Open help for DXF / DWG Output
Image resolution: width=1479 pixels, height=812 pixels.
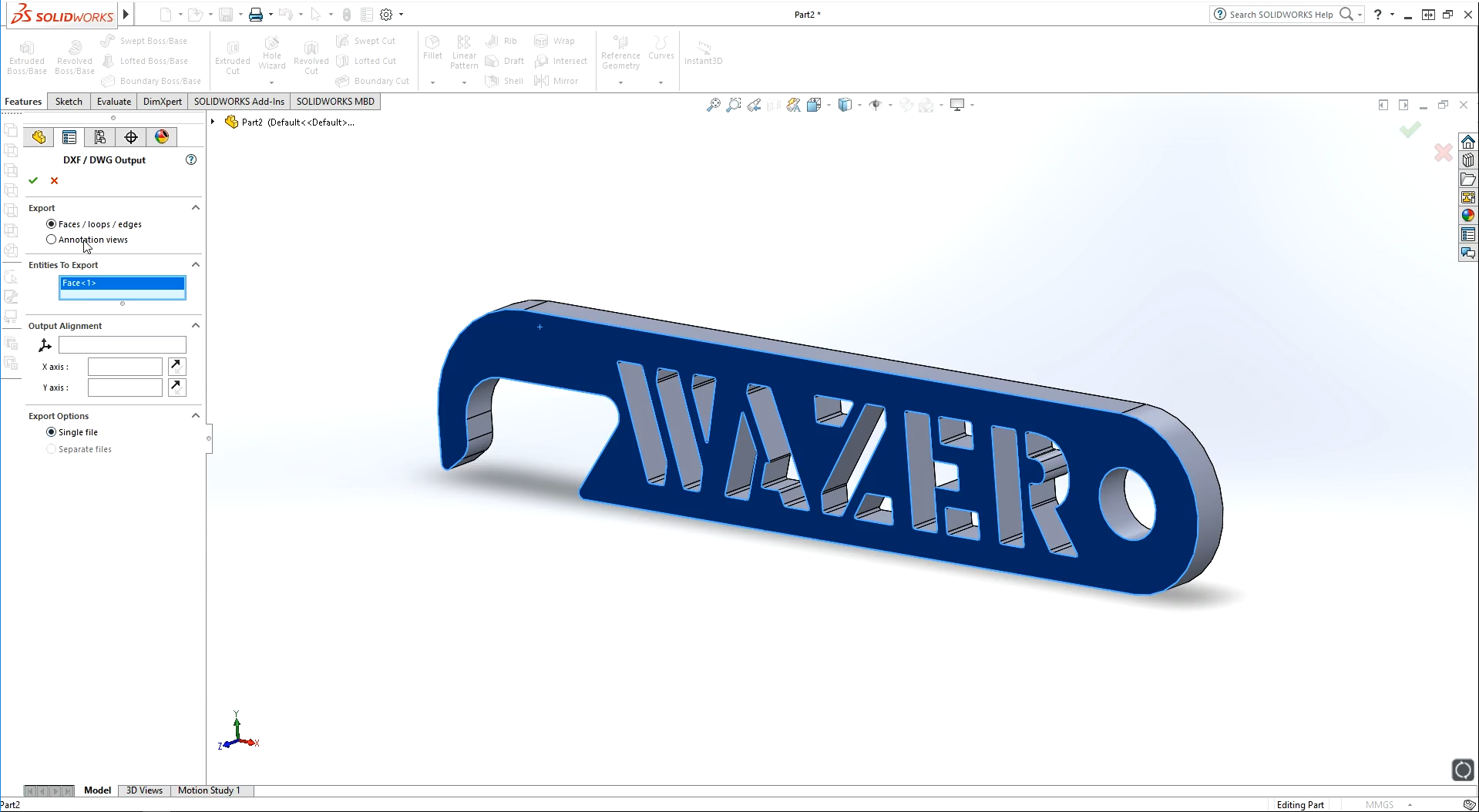point(191,159)
